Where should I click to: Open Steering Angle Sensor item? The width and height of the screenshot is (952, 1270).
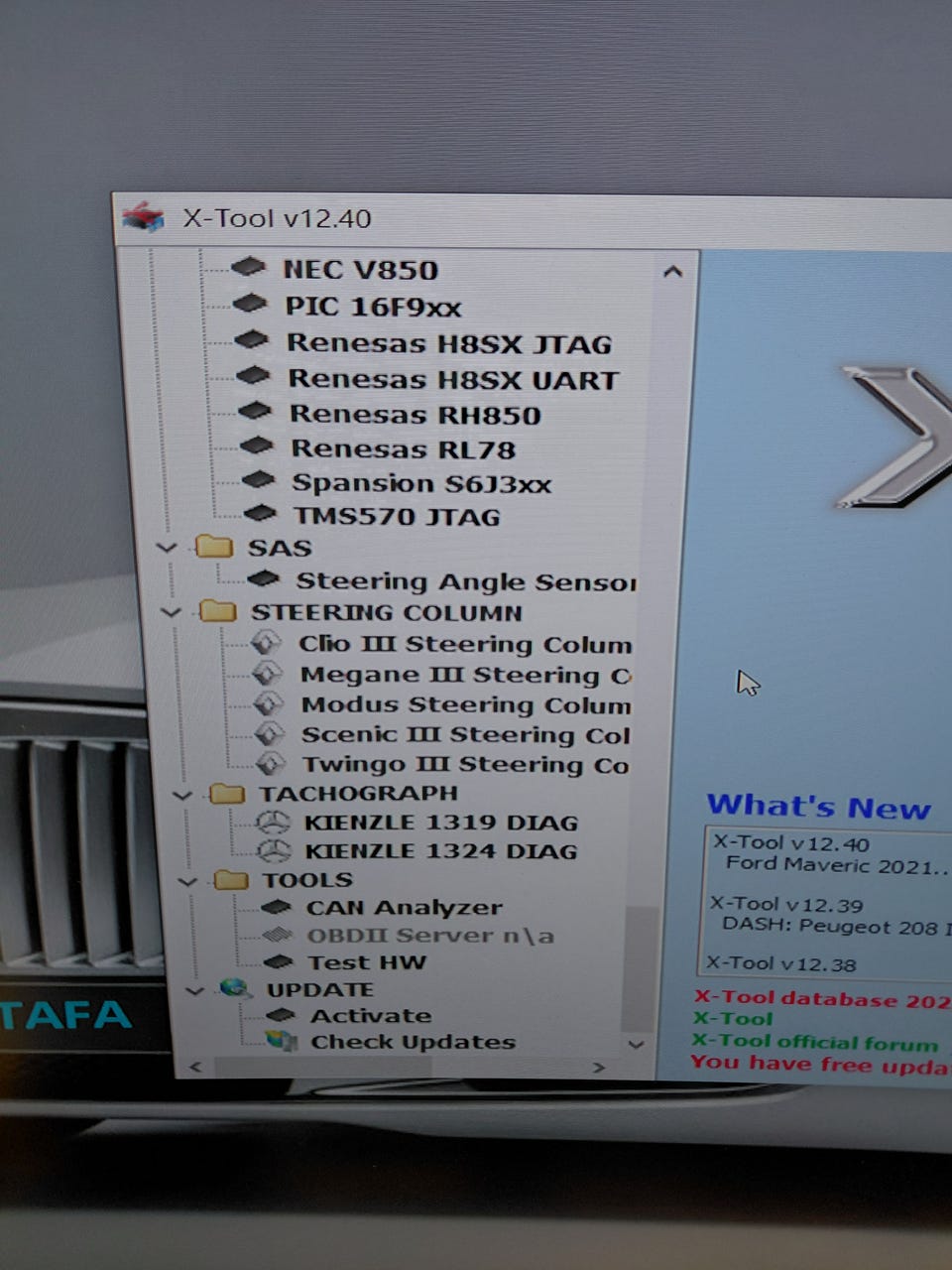(466, 581)
